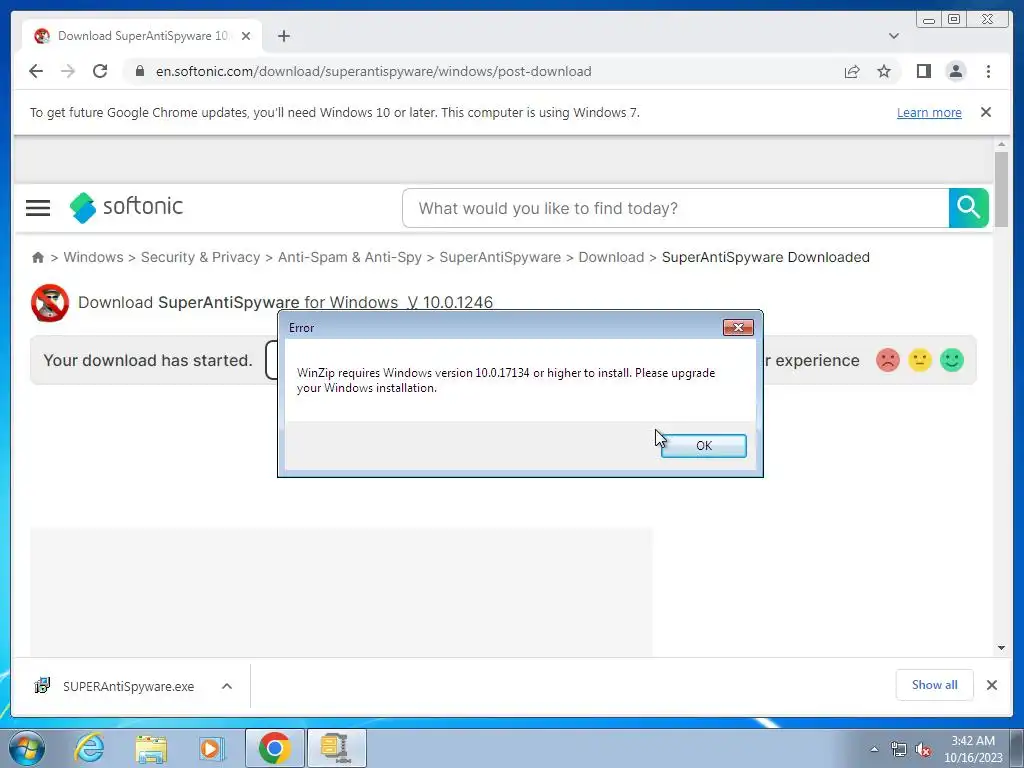The width and height of the screenshot is (1024, 768).
Task: Click the page scrollbar up arrow
Action: 1002,144
